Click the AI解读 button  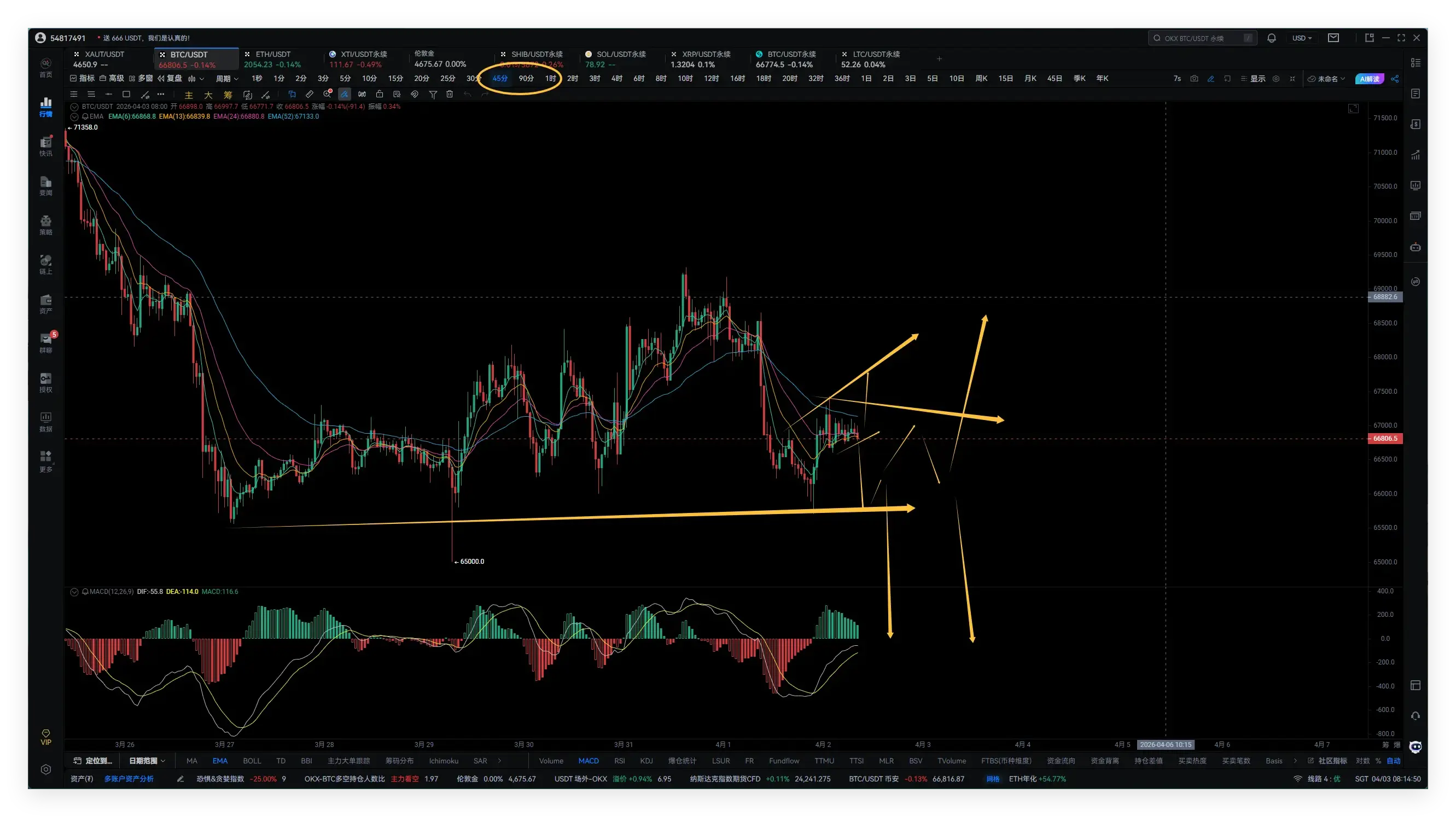(x=1369, y=79)
